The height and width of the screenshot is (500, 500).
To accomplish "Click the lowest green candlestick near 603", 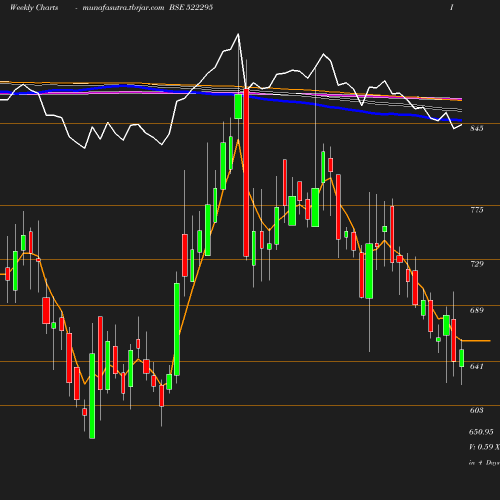I will tap(92, 396).
